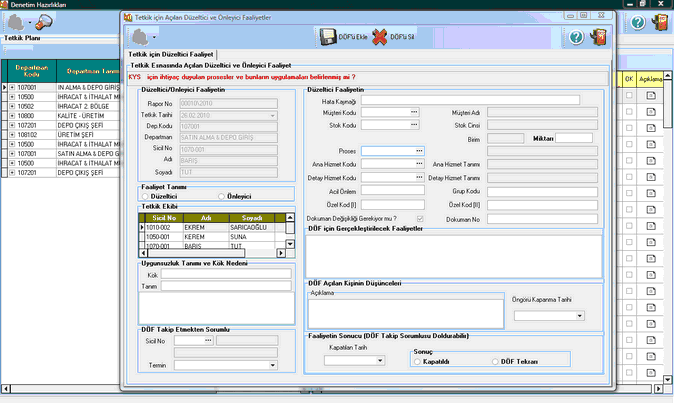Select row 107201 DEPO ÇIKIŞ ŞEFİ first entry

coord(62,125)
